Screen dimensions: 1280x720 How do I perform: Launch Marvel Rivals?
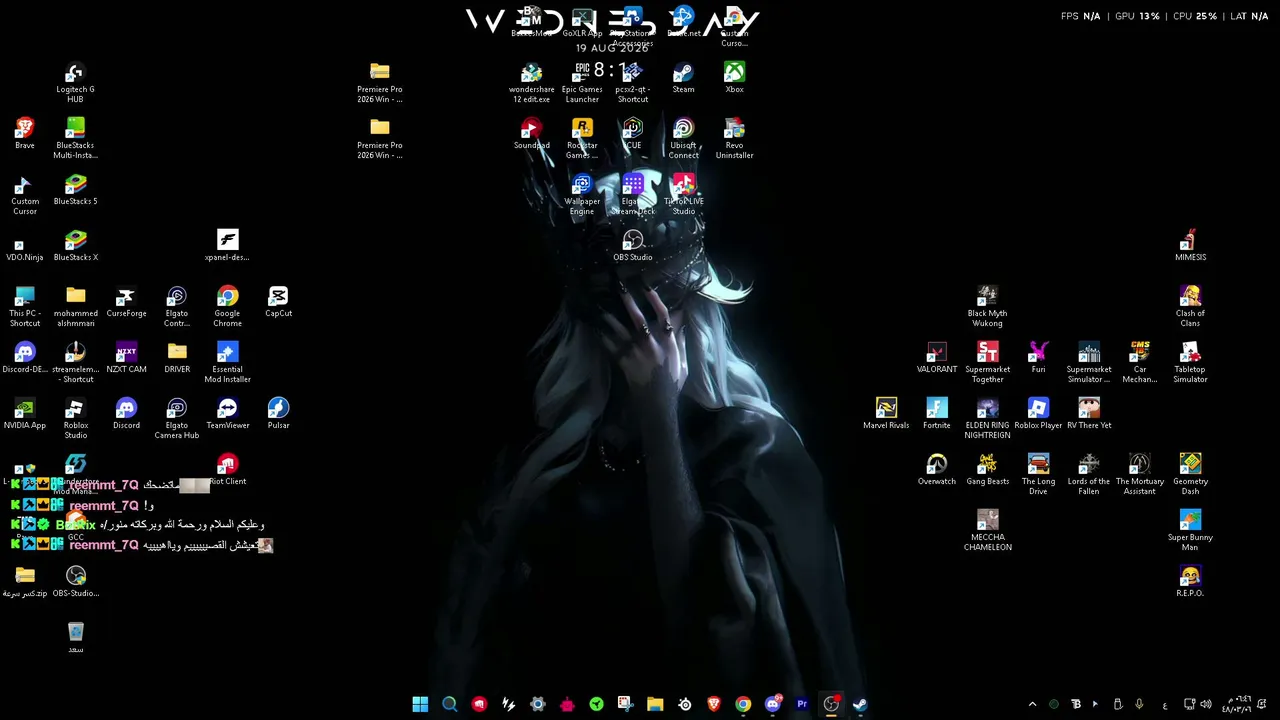886,414
